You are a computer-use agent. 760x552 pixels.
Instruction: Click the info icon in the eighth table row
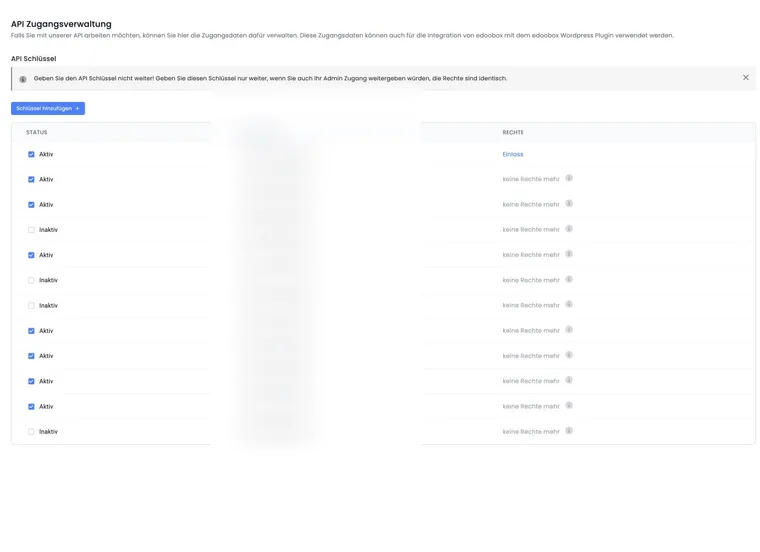[x=569, y=330]
